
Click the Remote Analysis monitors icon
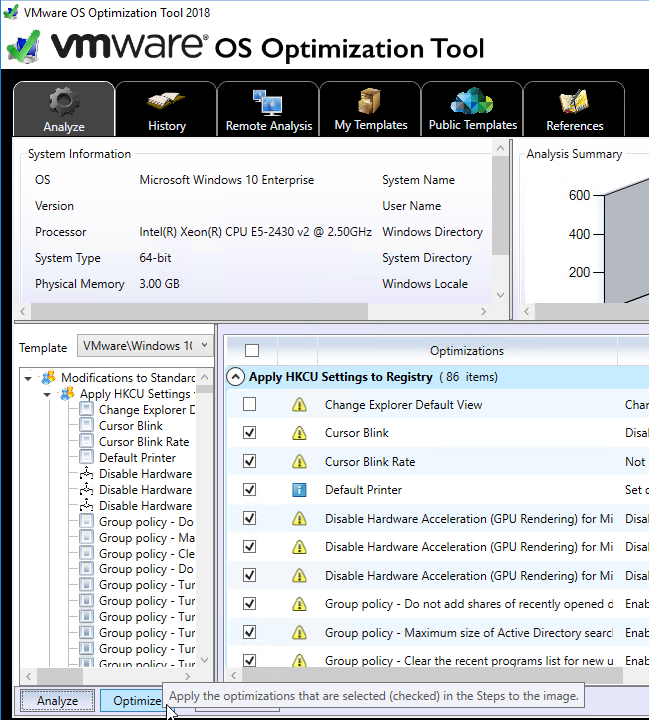pyautogui.click(x=268, y=102)
